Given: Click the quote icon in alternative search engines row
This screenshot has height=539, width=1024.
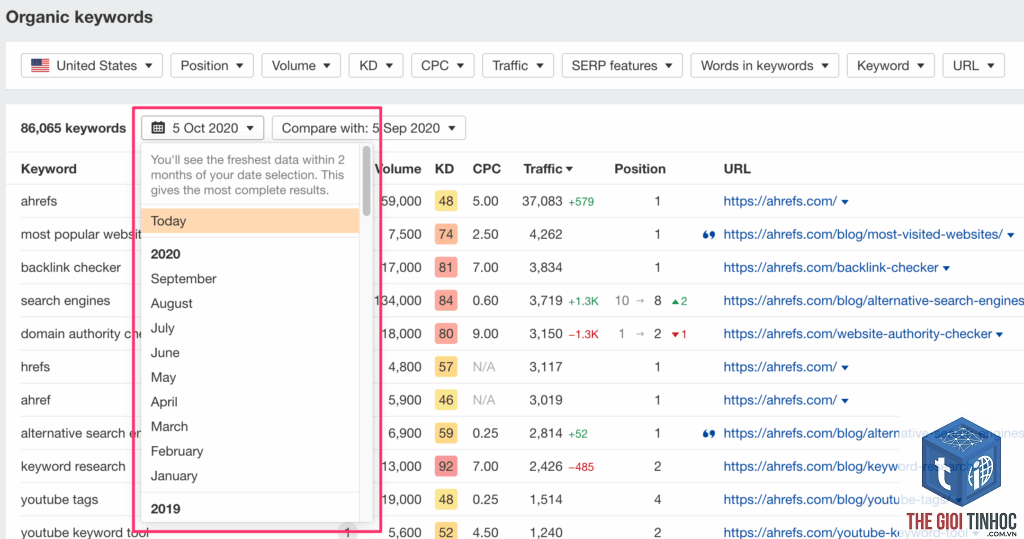Looking at the screenshot, I should (709, 434).
